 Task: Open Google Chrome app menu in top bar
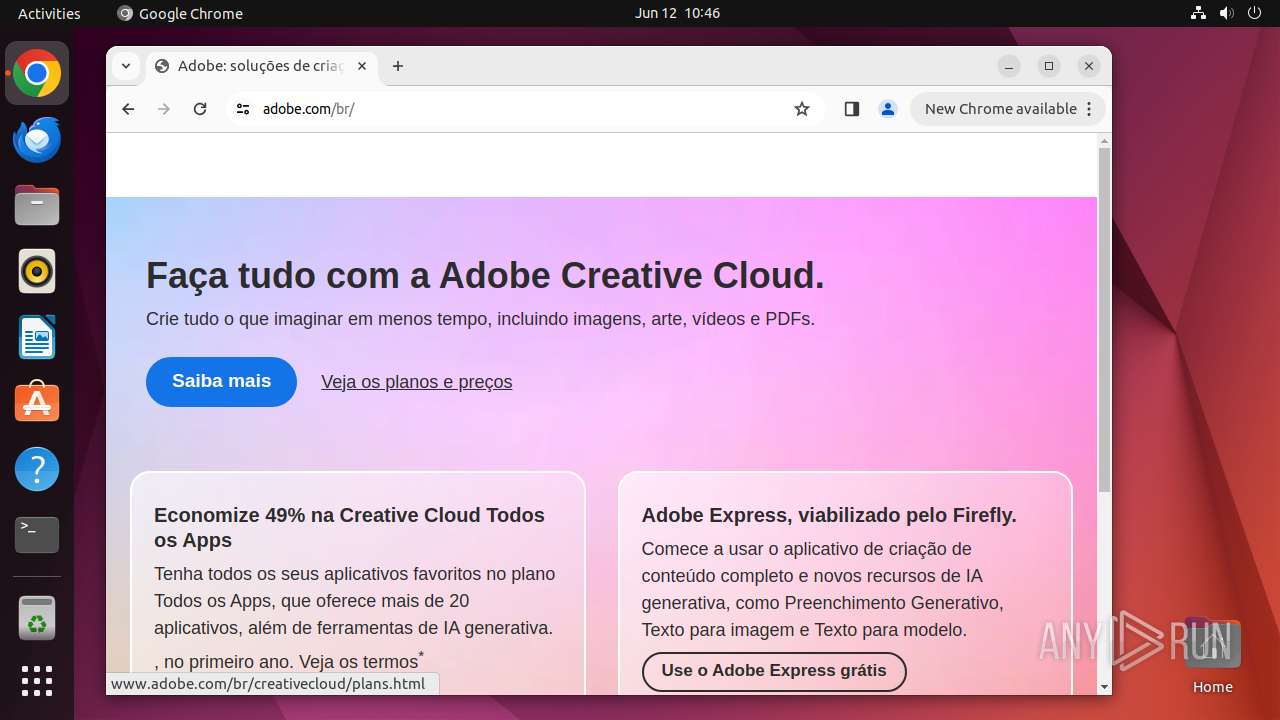click(180, 13)
